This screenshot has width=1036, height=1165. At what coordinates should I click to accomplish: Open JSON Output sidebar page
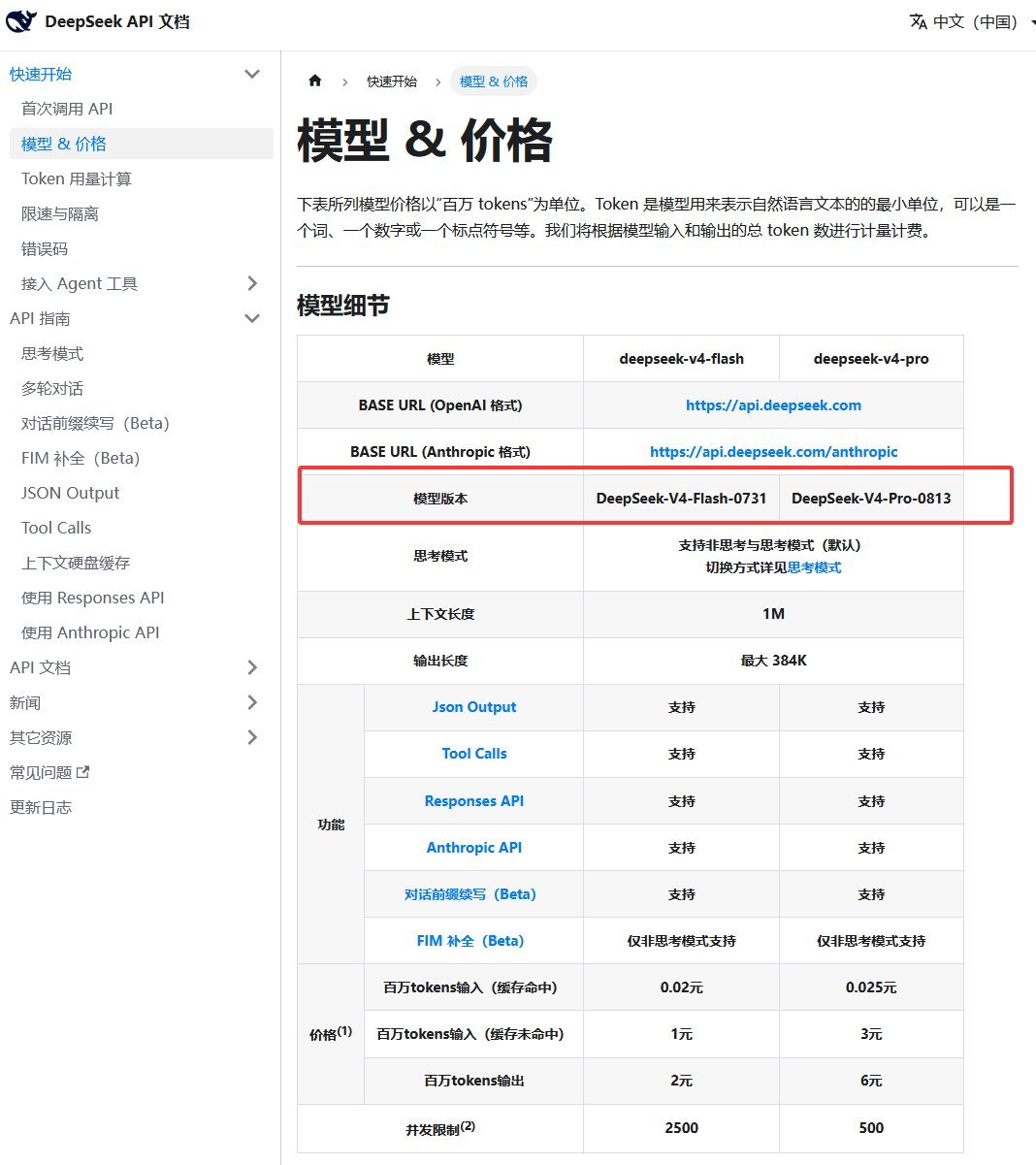pyautogui.click(x=70, y=493)
